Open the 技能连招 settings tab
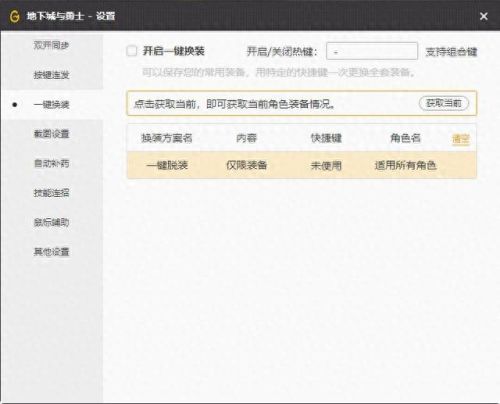 pos(51,192)
